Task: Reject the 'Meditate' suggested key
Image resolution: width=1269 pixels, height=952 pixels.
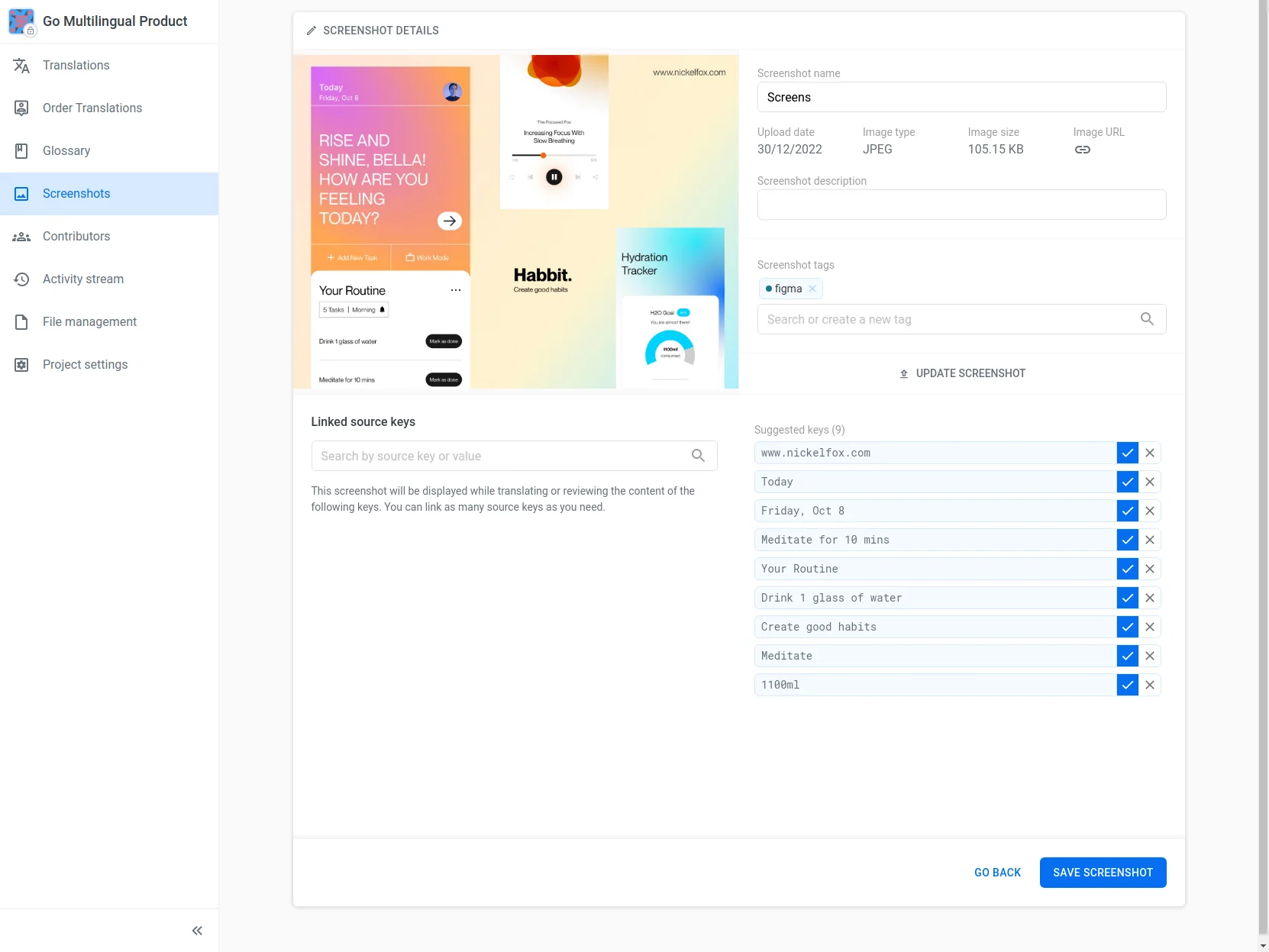Action: [1150, 656]
